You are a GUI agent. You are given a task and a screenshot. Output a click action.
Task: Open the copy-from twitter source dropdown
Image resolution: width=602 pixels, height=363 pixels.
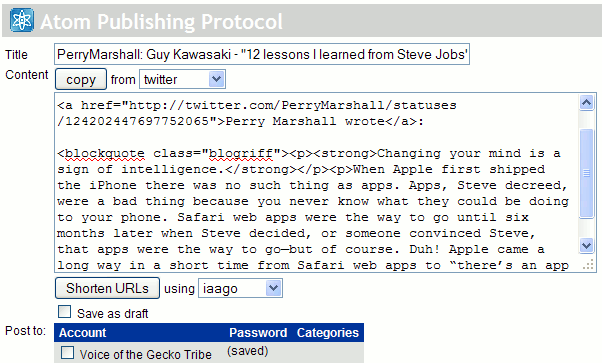pos(182,79)
